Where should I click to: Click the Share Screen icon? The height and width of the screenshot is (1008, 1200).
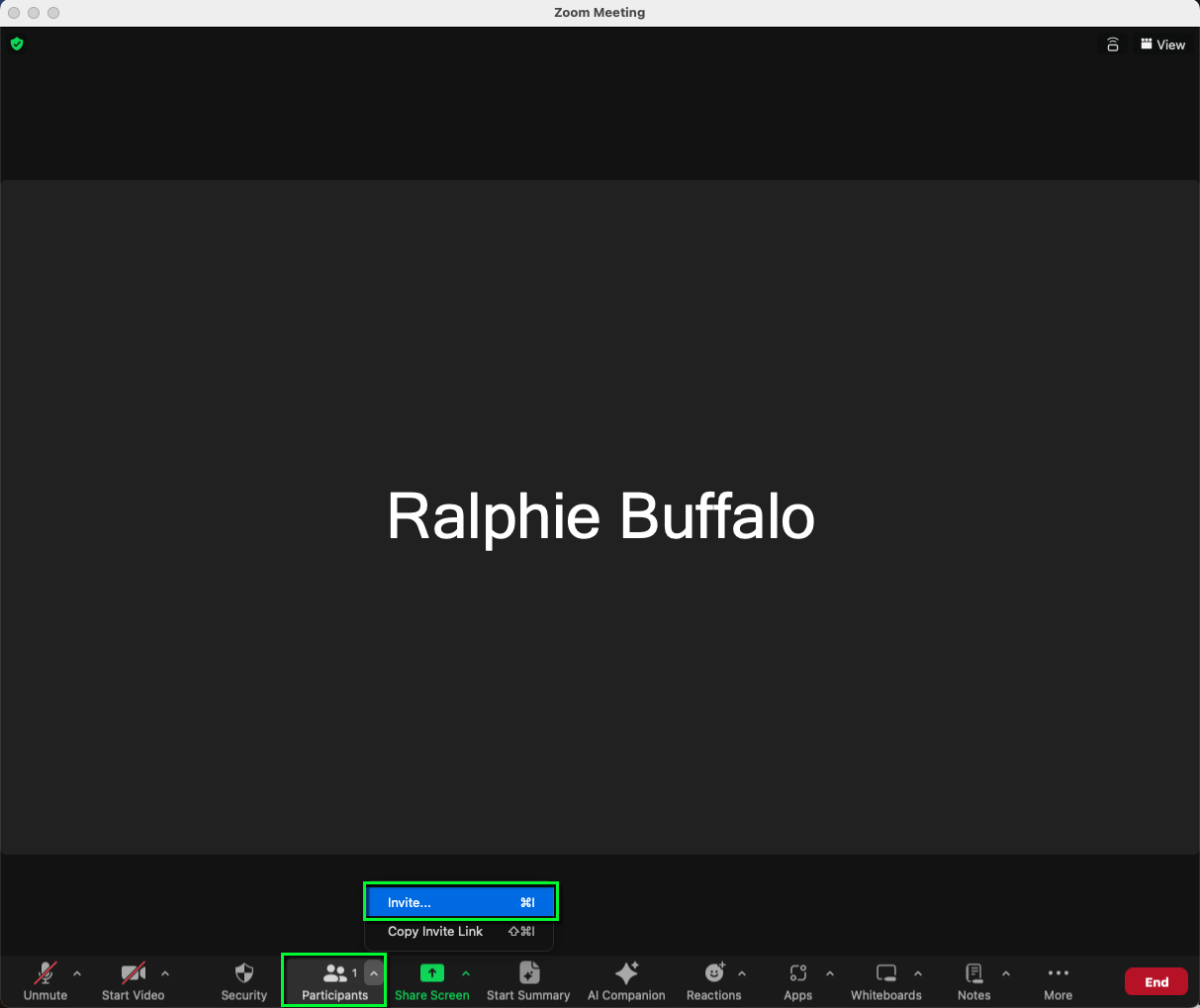[x=431, y=973]
